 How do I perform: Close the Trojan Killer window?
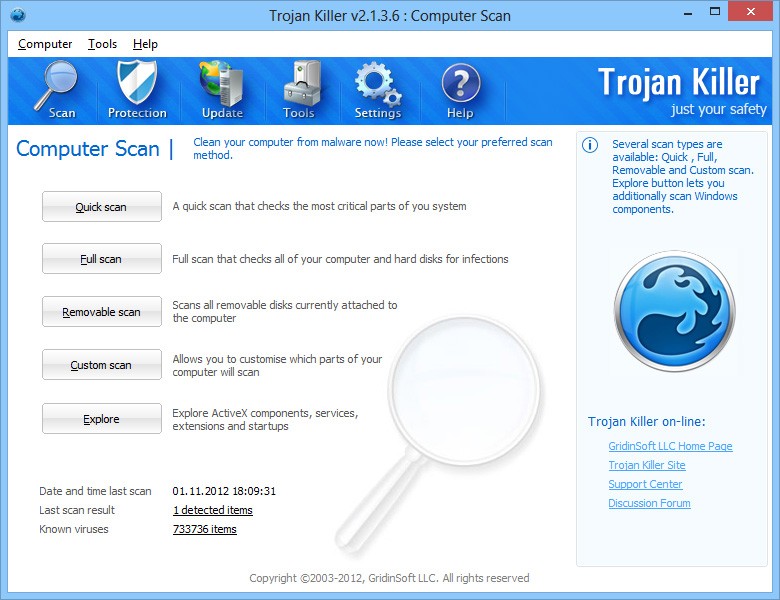pyautogui.click(x=751, y=12)
